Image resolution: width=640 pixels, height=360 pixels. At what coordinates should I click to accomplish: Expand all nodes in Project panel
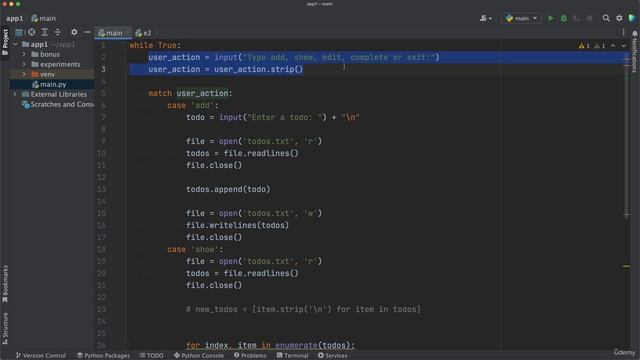pyautogui.click(x=44, y=32)
